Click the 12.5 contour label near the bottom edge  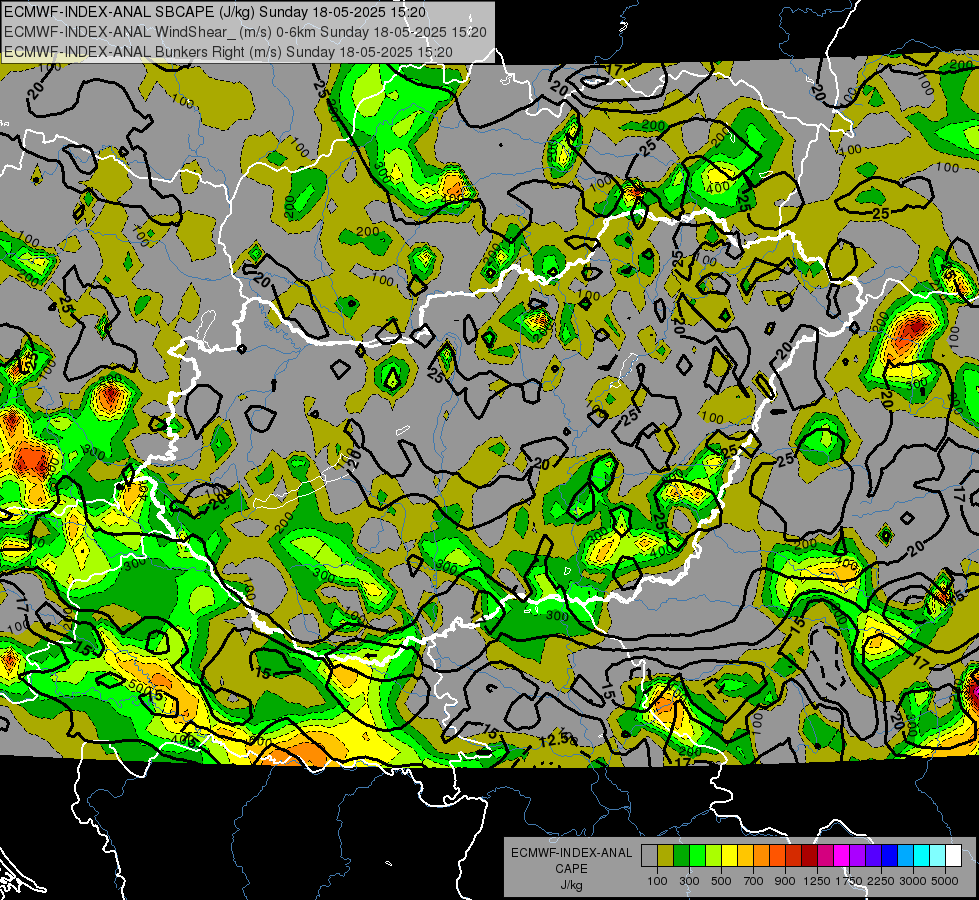556,741
